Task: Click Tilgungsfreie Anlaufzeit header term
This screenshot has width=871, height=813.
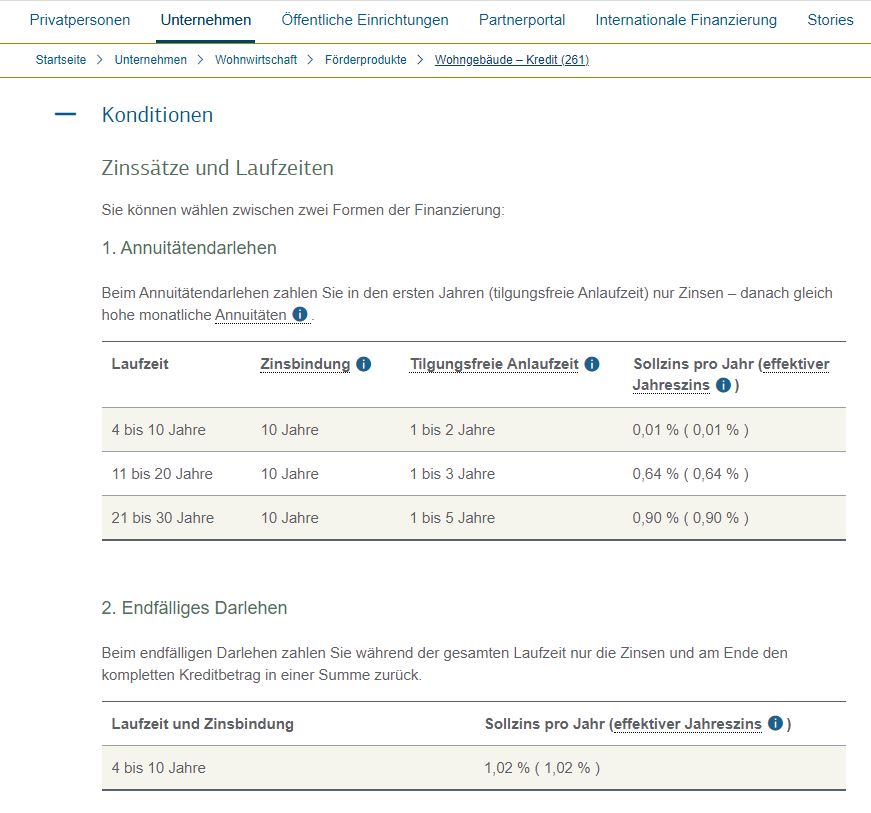Action: (x=494, y=364)
